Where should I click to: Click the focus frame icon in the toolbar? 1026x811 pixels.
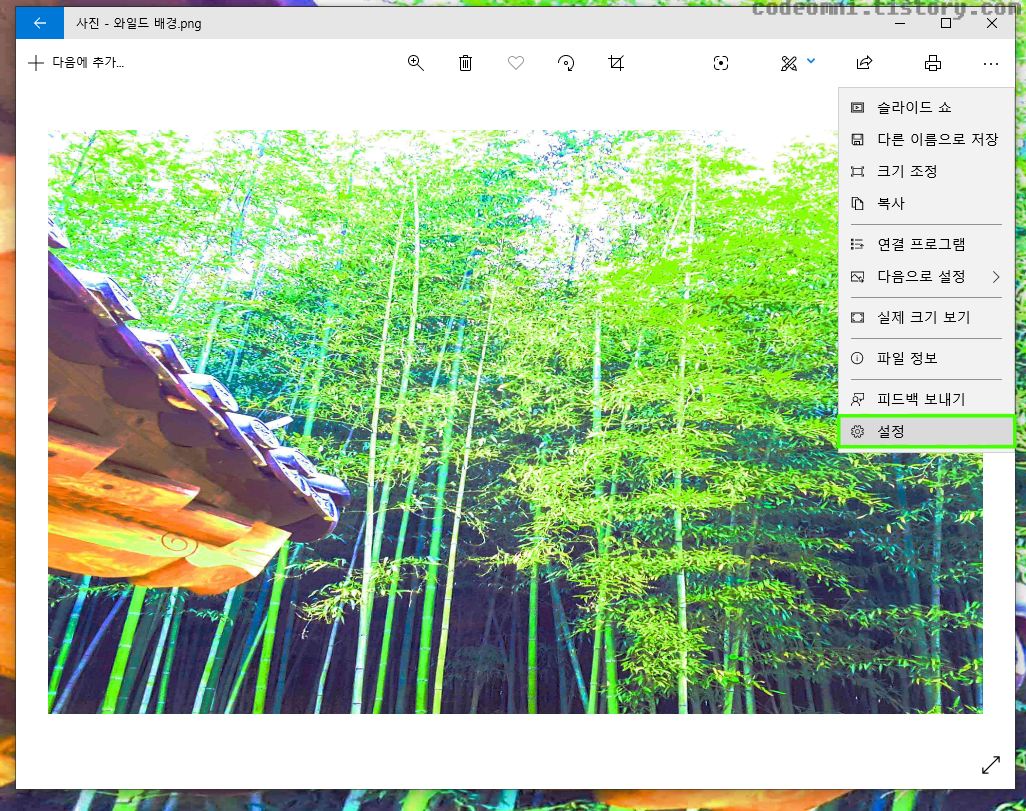(x=720, y=63)
